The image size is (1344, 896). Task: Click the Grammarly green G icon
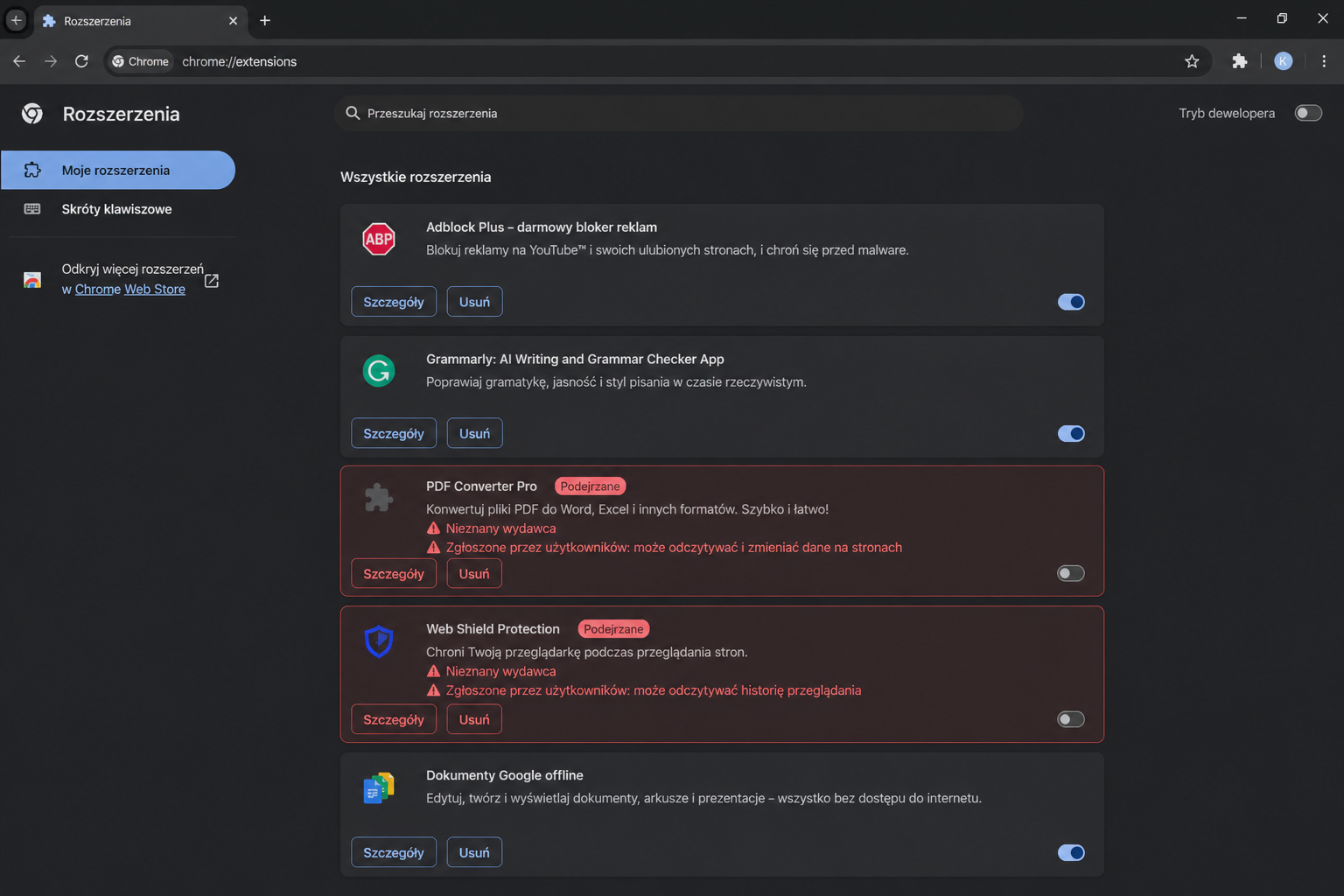coord(379,371)
